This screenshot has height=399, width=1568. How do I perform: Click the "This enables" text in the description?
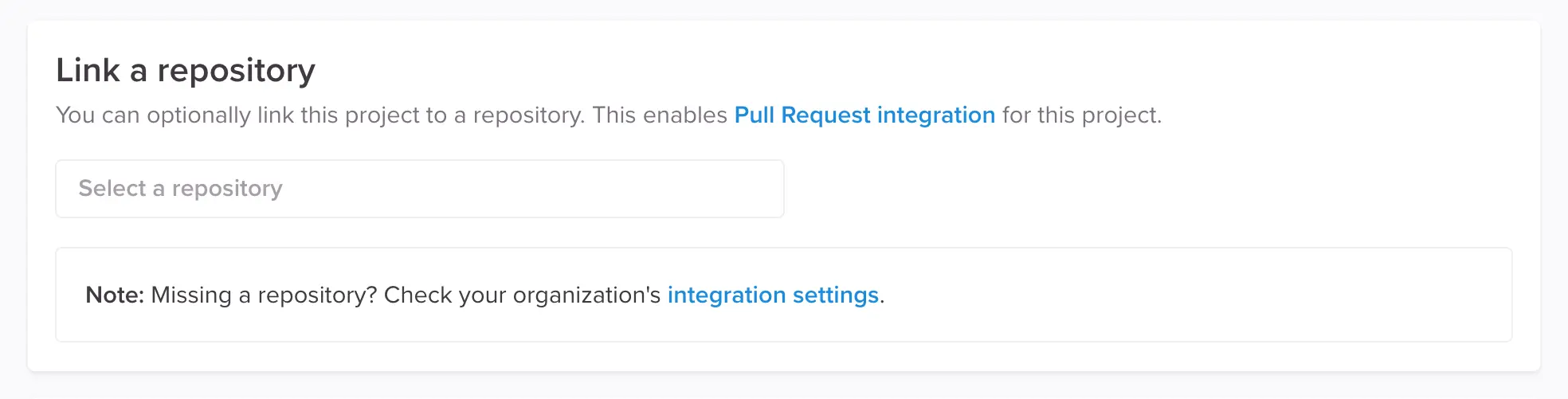660,115
